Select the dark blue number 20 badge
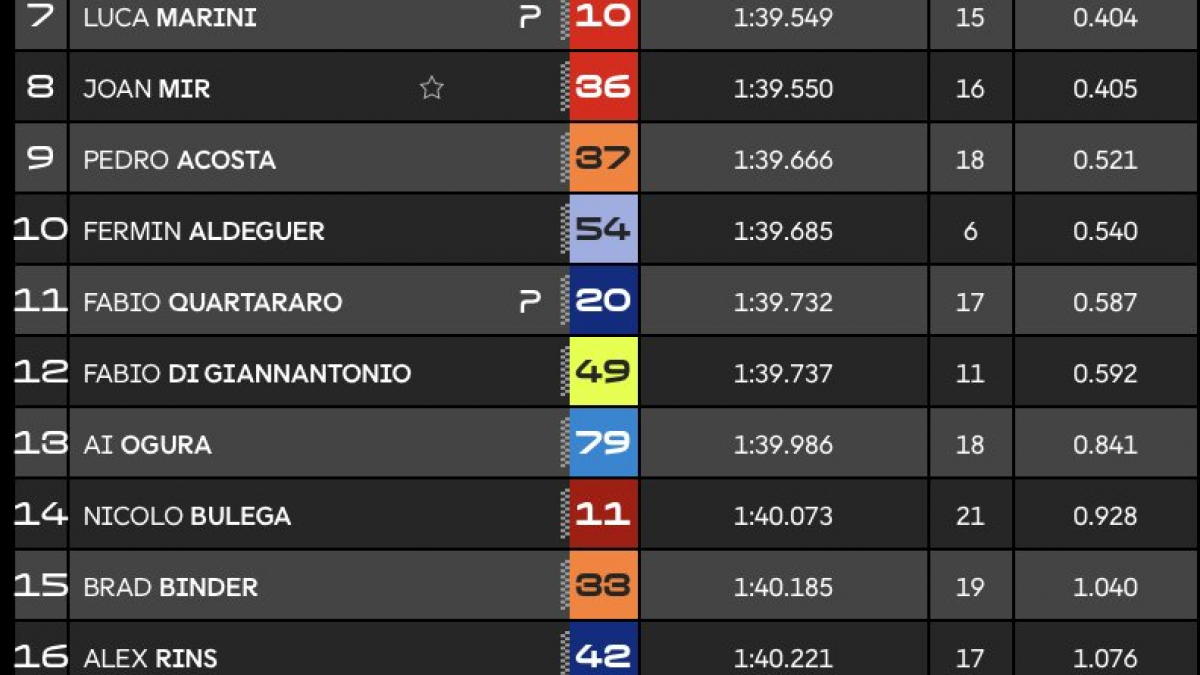Image resolution: width=1200 pixels, height=675 pixels. (604, 300)
